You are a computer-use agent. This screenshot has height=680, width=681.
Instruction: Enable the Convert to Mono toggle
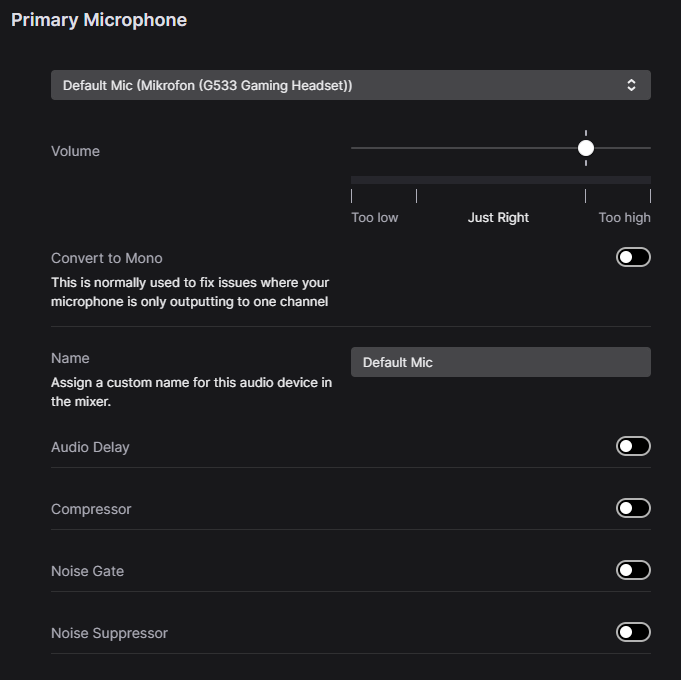(x=633, y=258)
